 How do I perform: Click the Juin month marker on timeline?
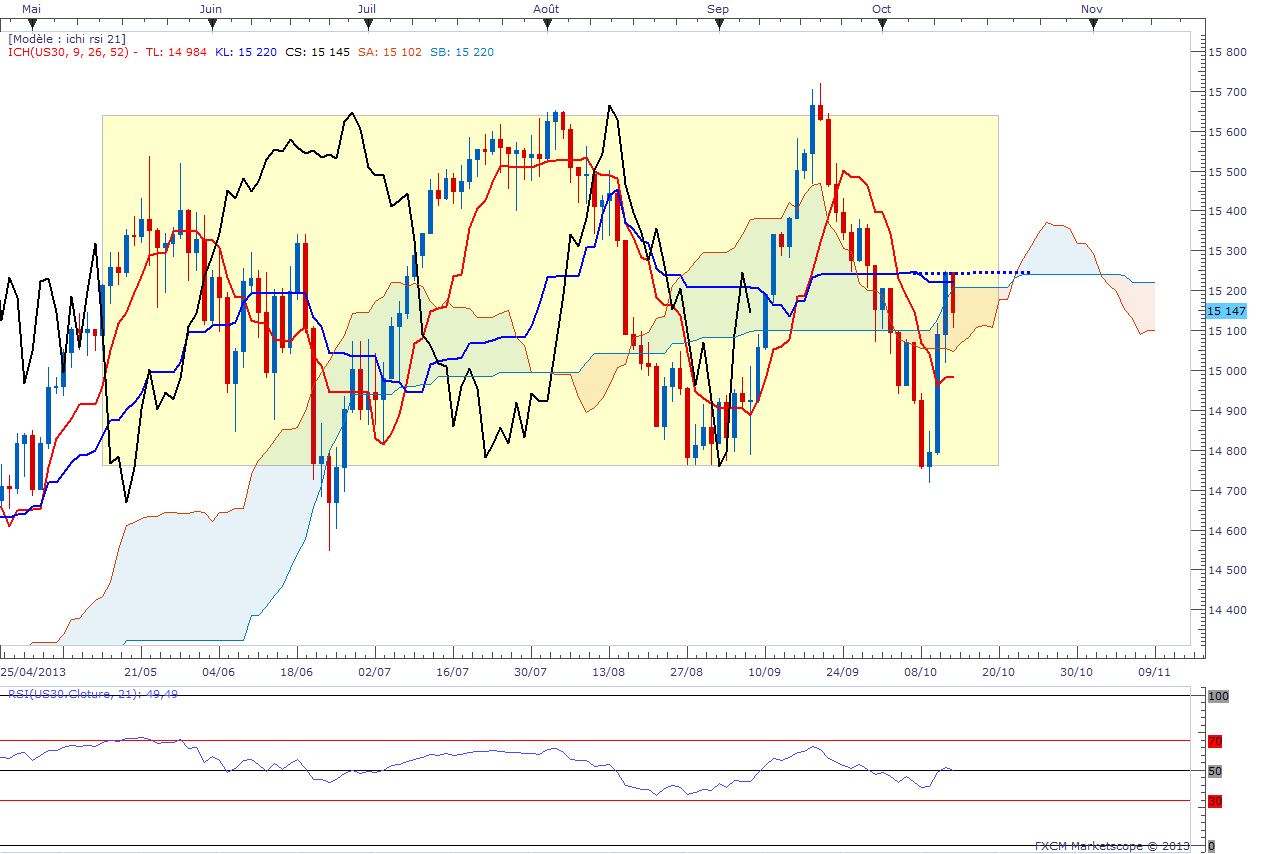click(211, 8)
